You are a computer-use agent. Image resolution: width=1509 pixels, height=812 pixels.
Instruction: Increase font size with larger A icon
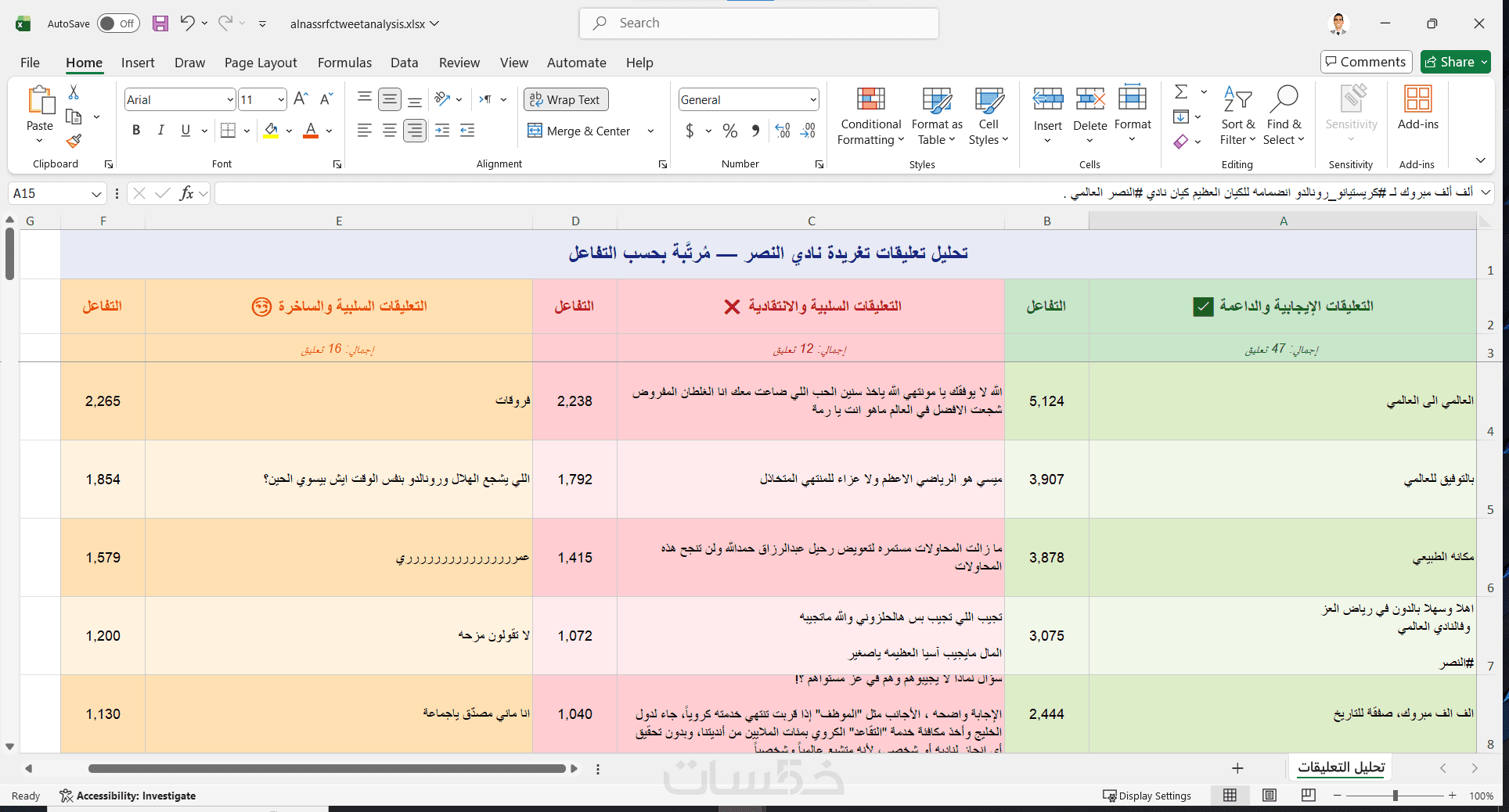coord(301,99)
